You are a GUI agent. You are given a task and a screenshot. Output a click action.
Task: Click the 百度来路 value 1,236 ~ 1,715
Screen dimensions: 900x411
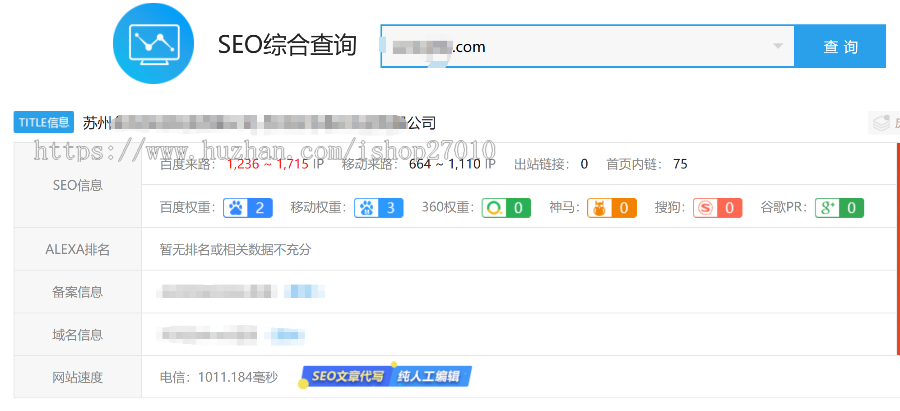coord(267,164)
